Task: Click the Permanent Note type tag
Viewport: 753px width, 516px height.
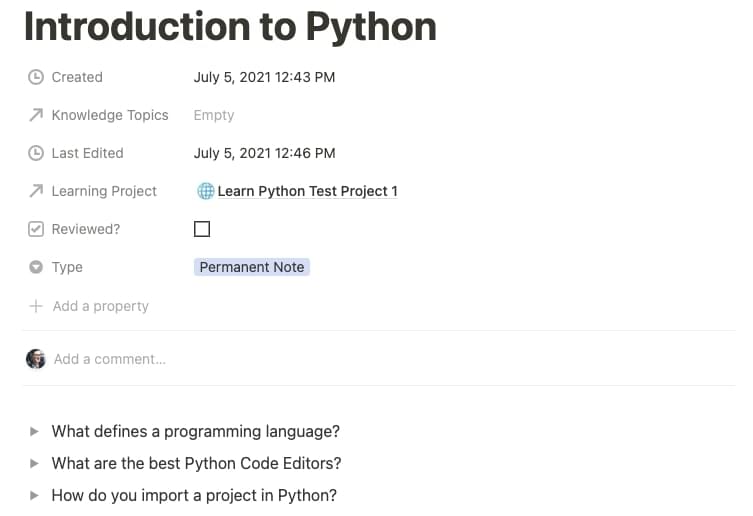Action: 252,267
